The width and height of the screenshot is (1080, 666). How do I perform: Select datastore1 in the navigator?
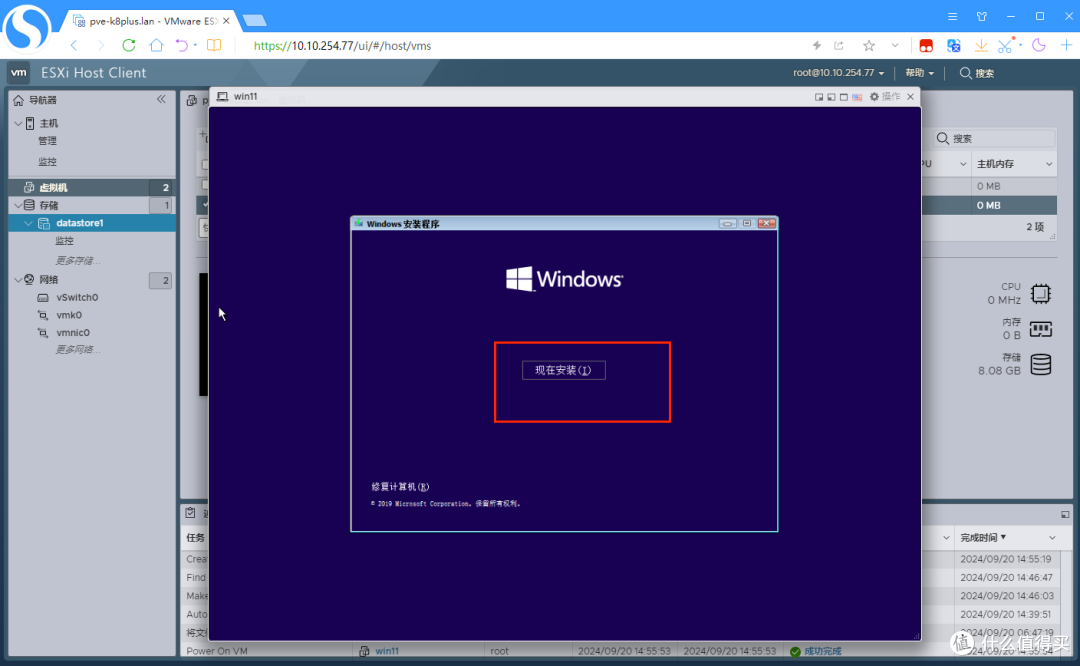tap(92, 223)
